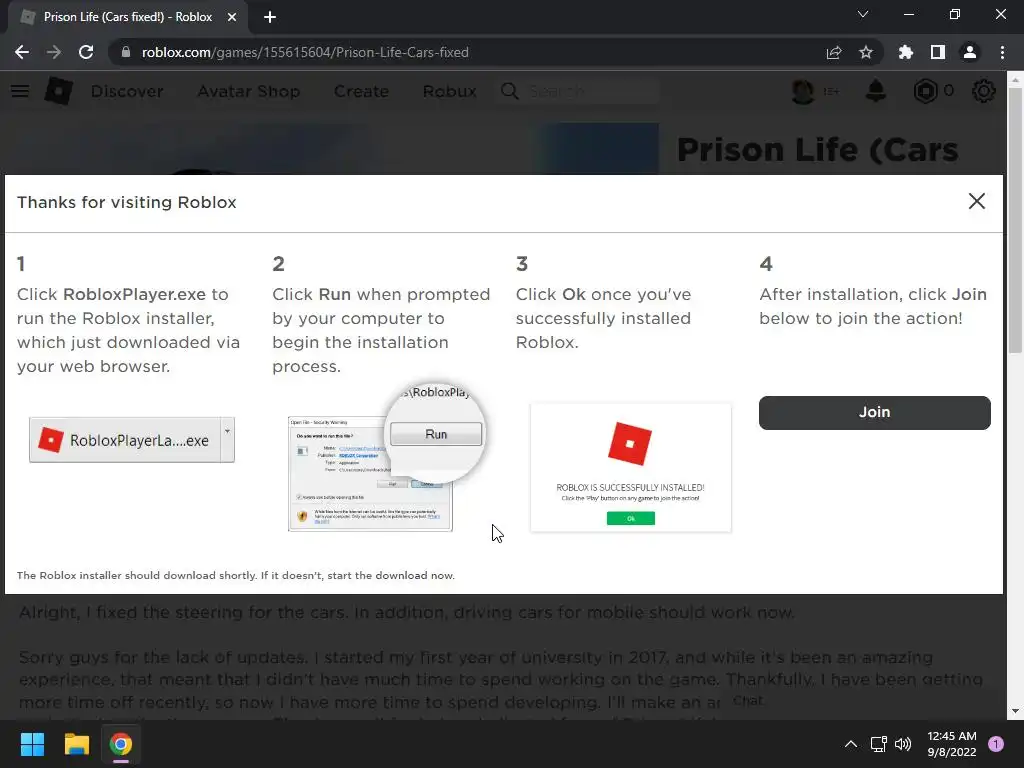Screen dimensions: 1024x768
Task: Open a new browser tab
Action: pos(270,17)
